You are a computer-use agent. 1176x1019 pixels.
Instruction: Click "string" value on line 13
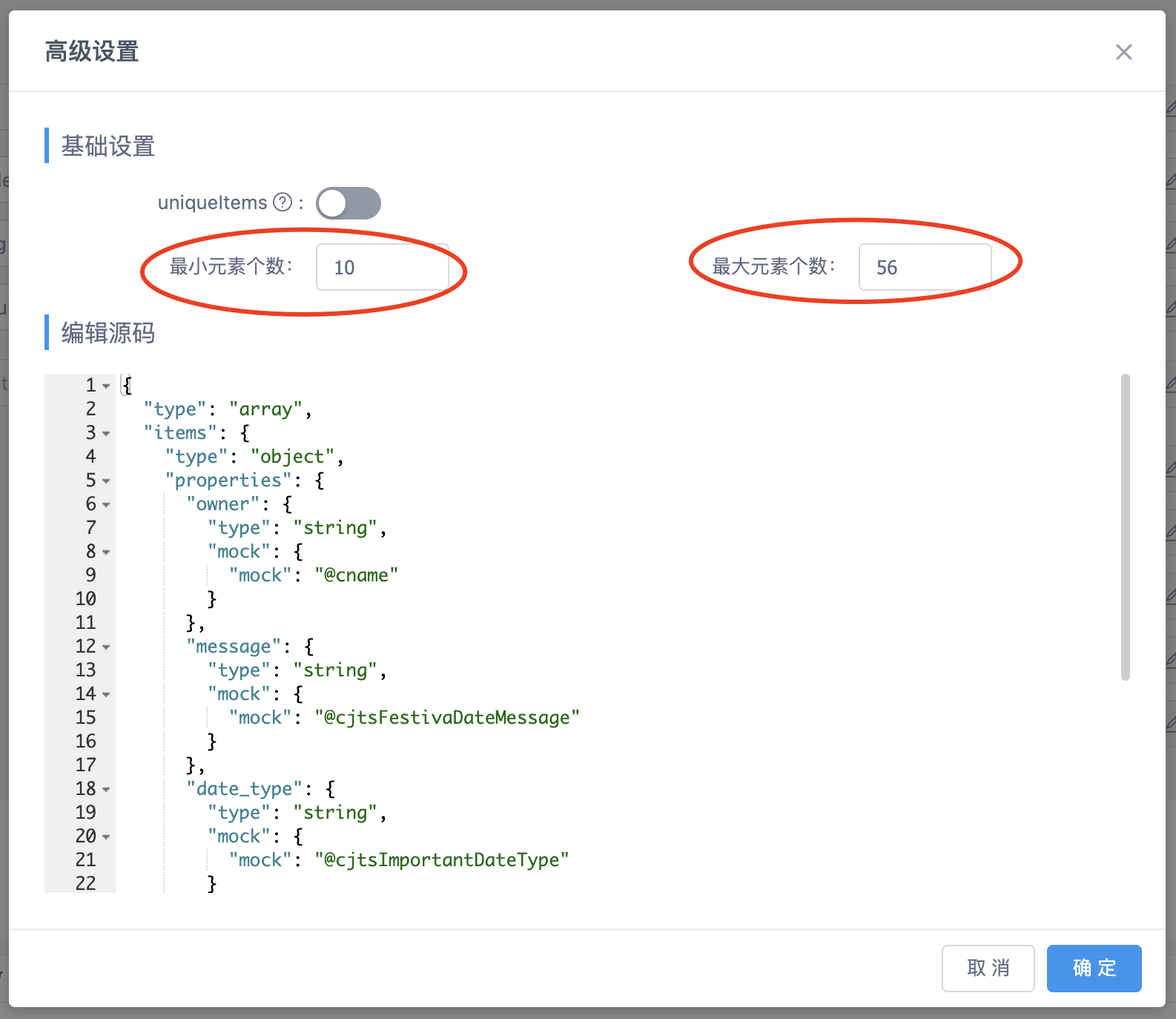click(x=335, y=670)
